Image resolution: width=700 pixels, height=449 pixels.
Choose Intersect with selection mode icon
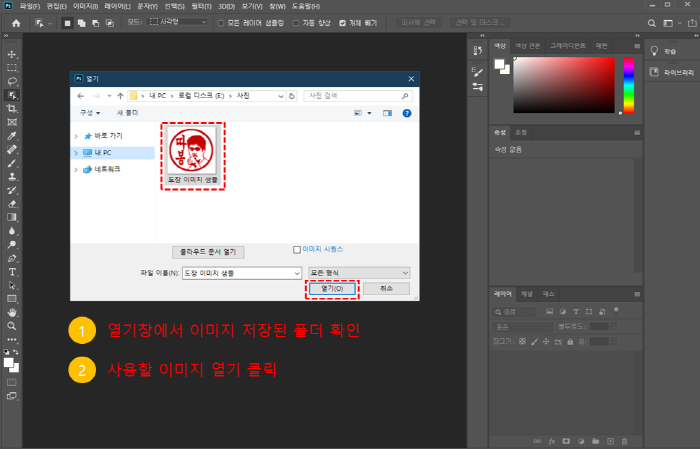point(110,23)
